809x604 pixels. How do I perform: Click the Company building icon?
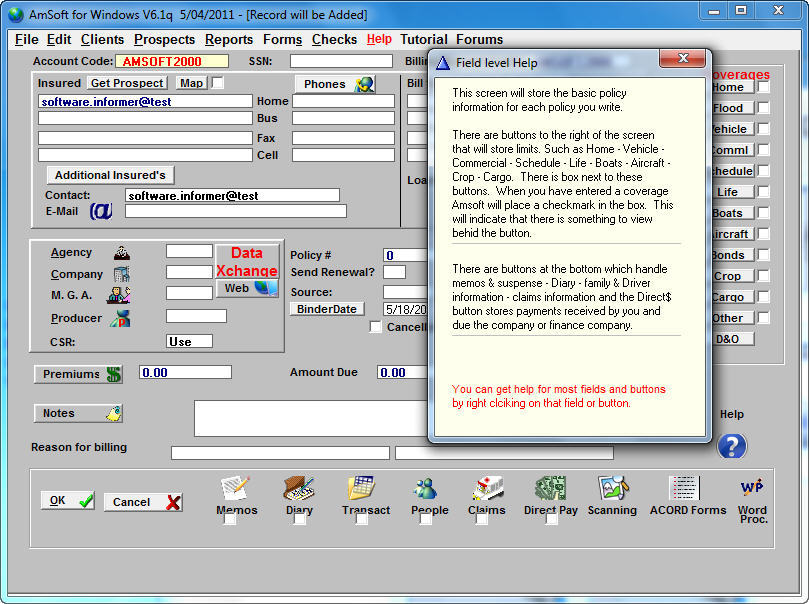pos(122,274)
